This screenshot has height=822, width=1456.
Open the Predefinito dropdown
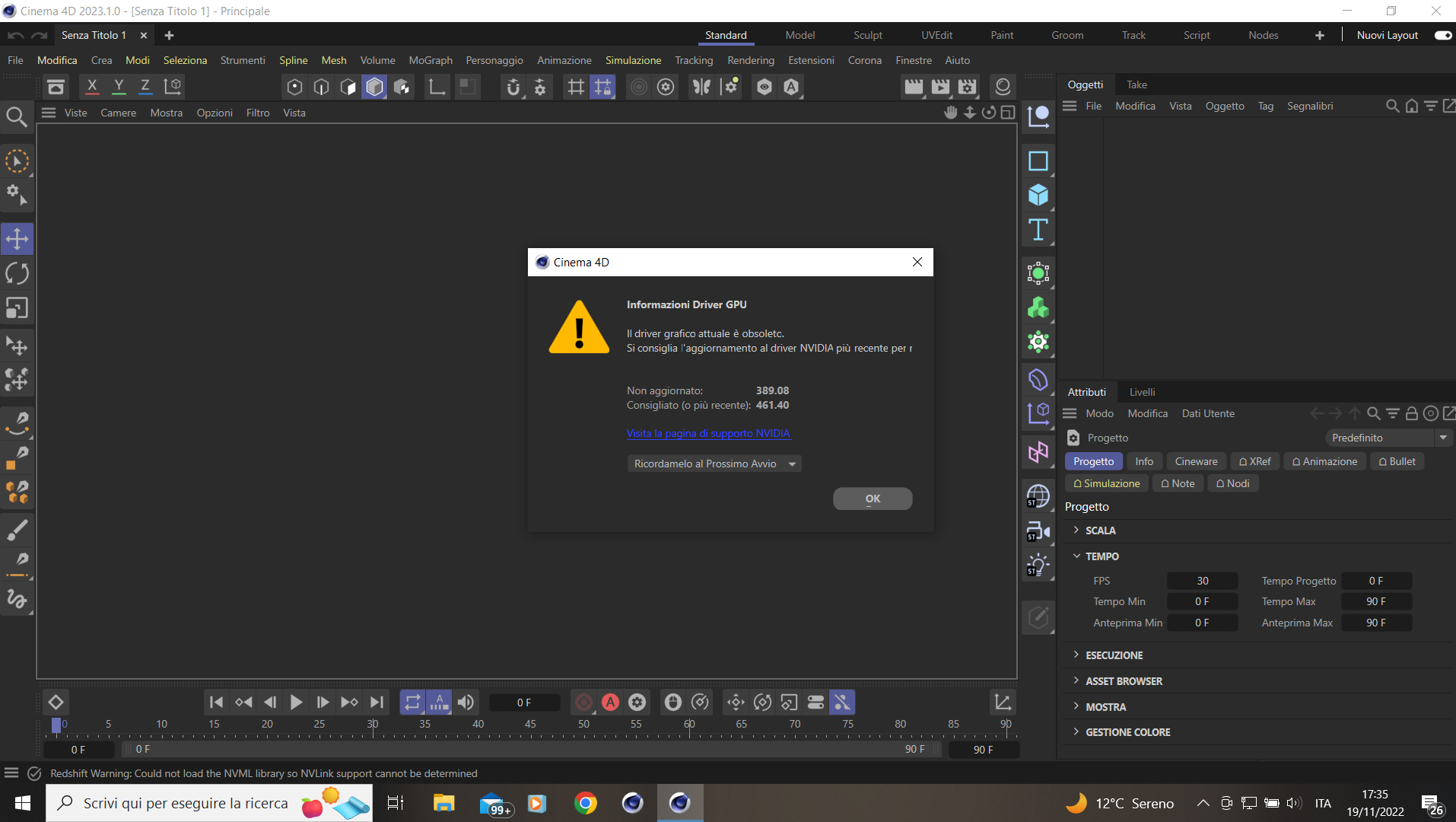tap(1389, 438)
